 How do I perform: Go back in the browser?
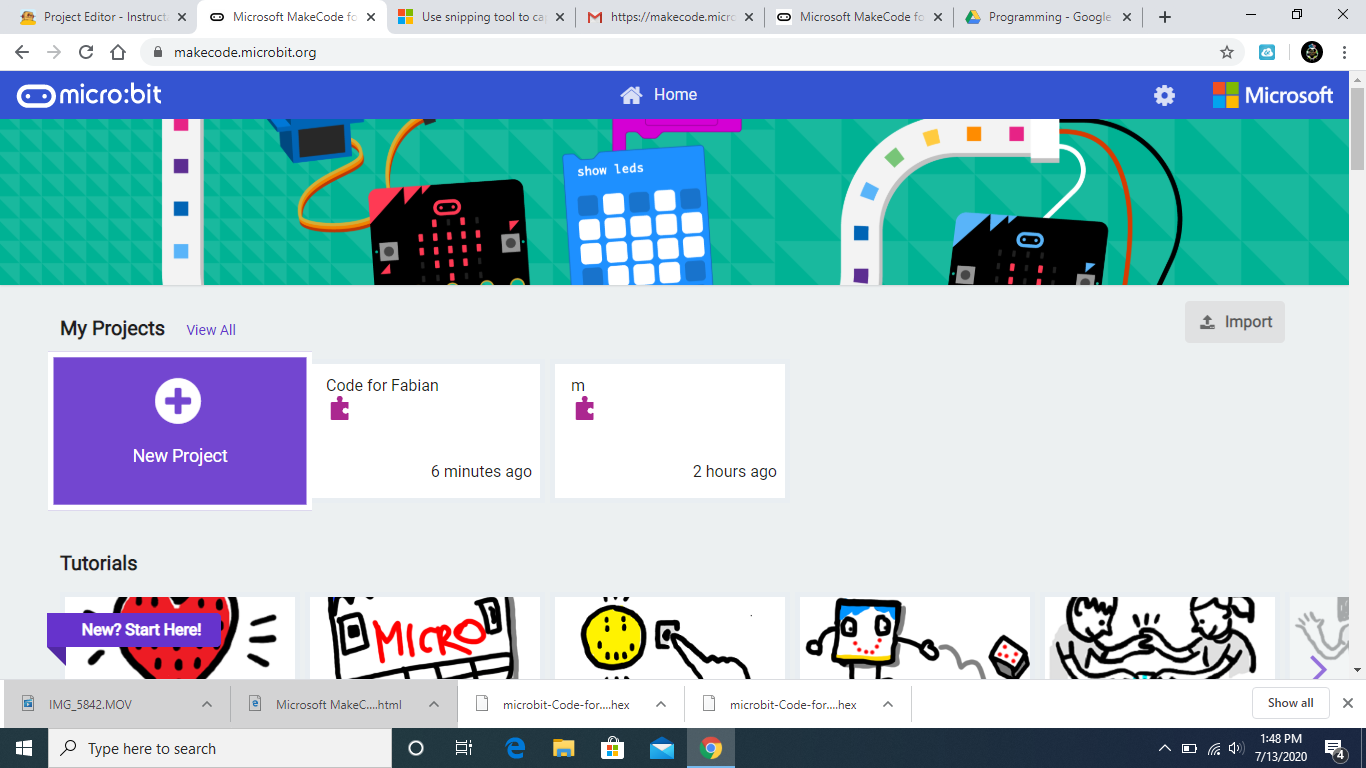click(x=22, y=52)
